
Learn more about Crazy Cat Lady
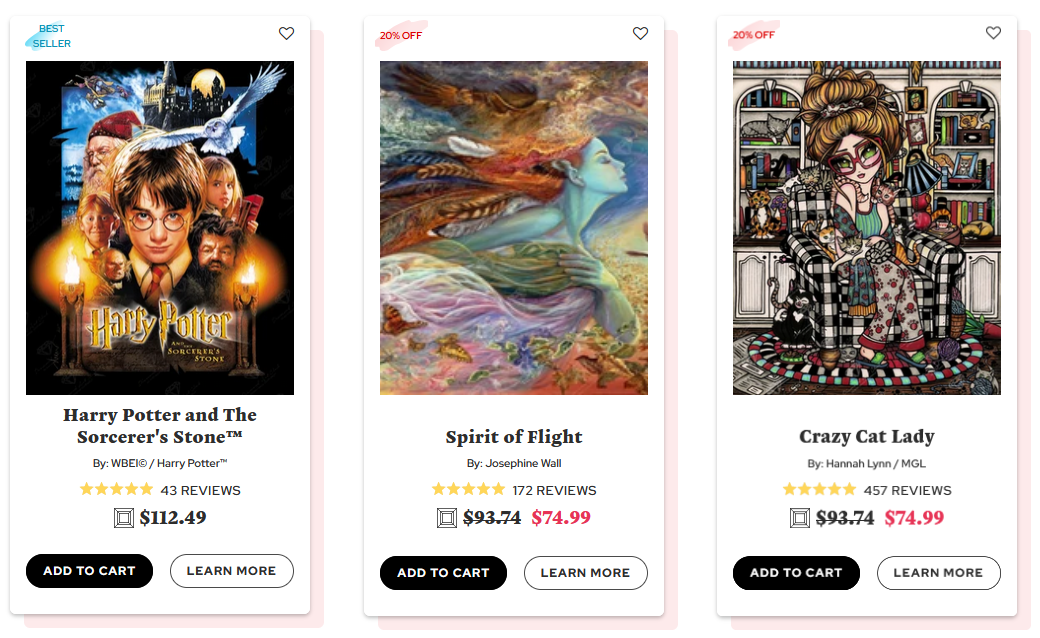coord(939,573)
